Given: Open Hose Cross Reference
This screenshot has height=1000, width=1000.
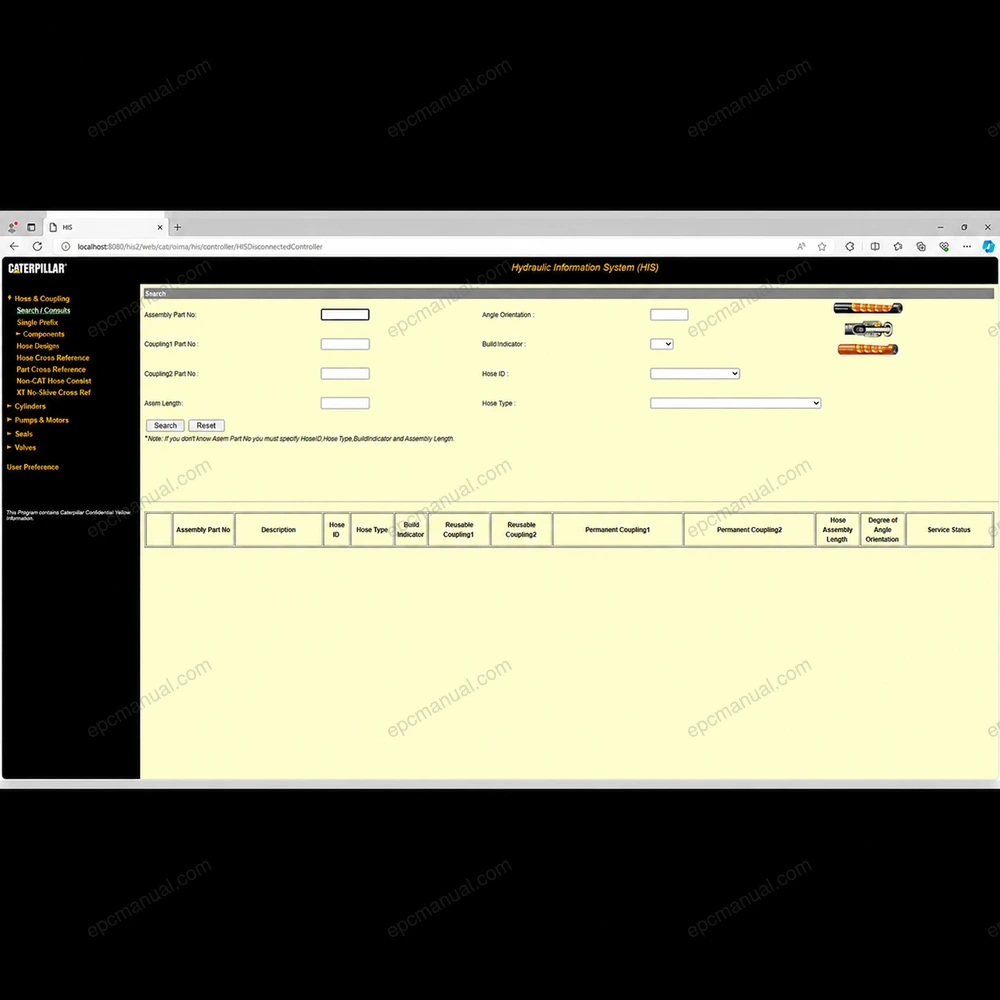Looking at the screenshot, I should click(53, 358).
